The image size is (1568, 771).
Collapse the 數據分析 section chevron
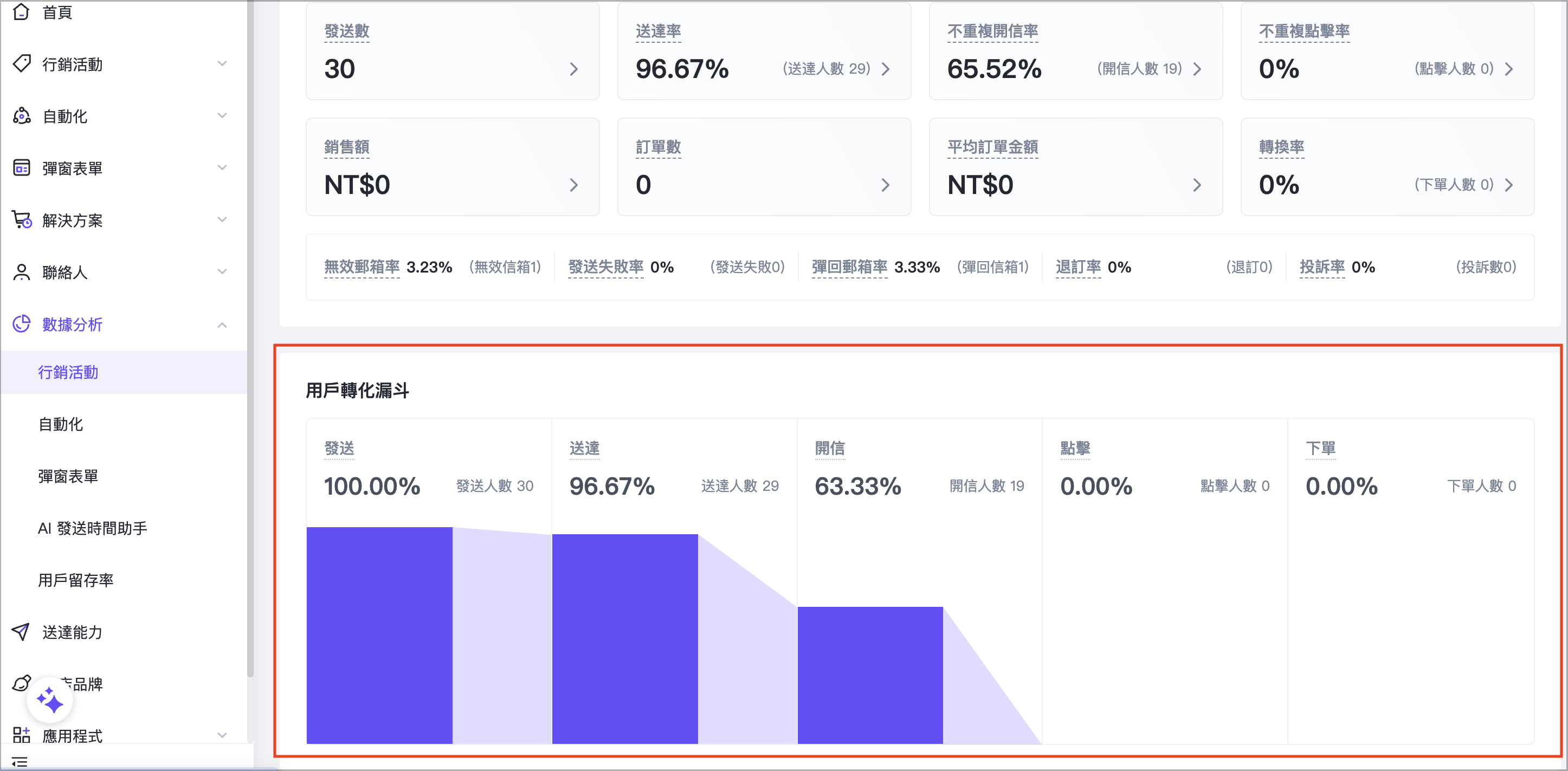tap(222, 325)
